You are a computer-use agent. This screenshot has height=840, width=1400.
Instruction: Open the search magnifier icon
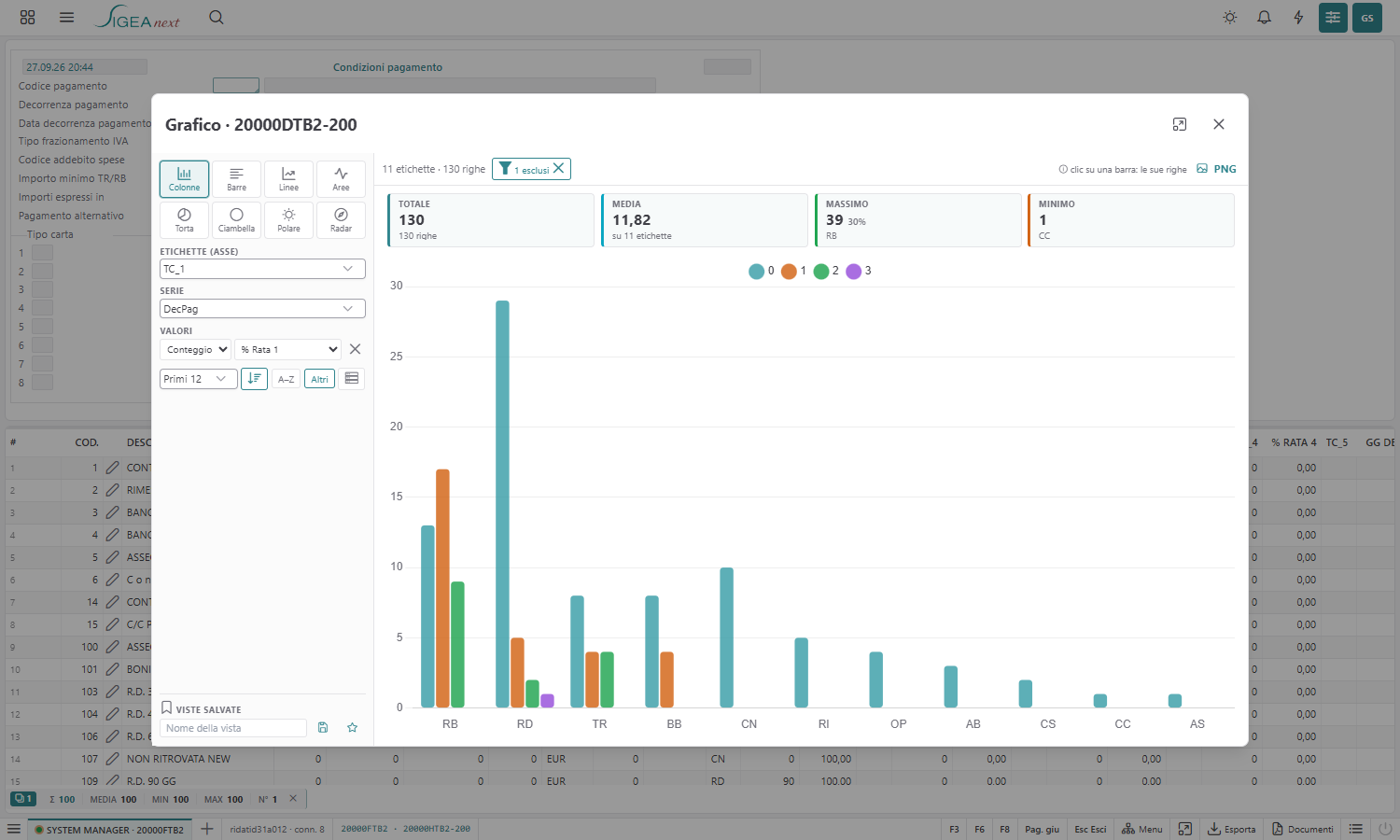[217, 17]
